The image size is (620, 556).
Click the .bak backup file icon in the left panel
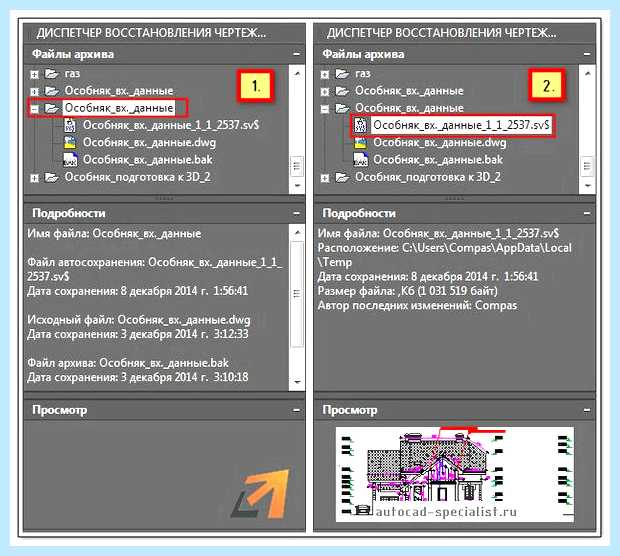click(x=70, y=160)
